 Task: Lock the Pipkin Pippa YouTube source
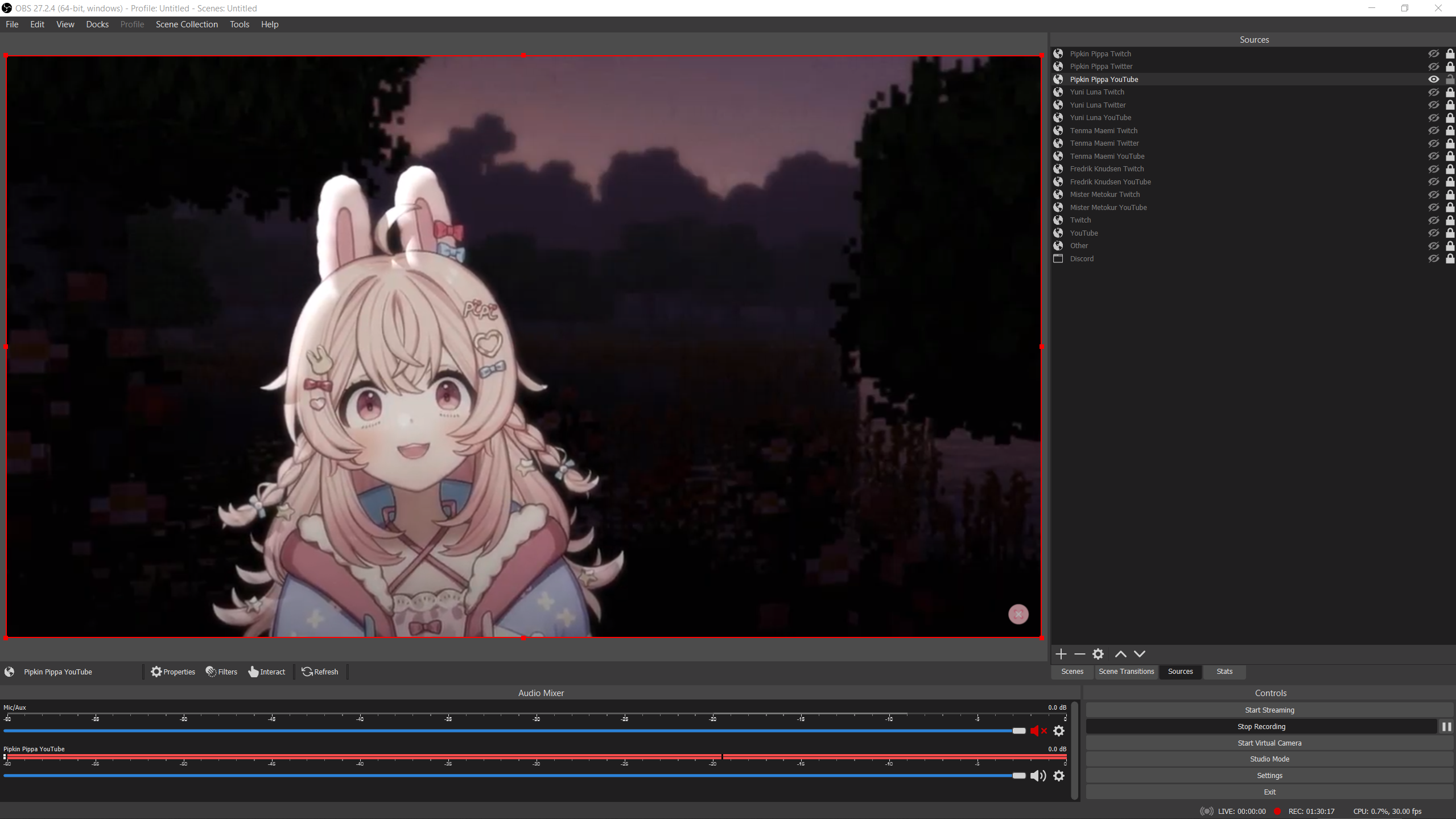point(1450,79)
